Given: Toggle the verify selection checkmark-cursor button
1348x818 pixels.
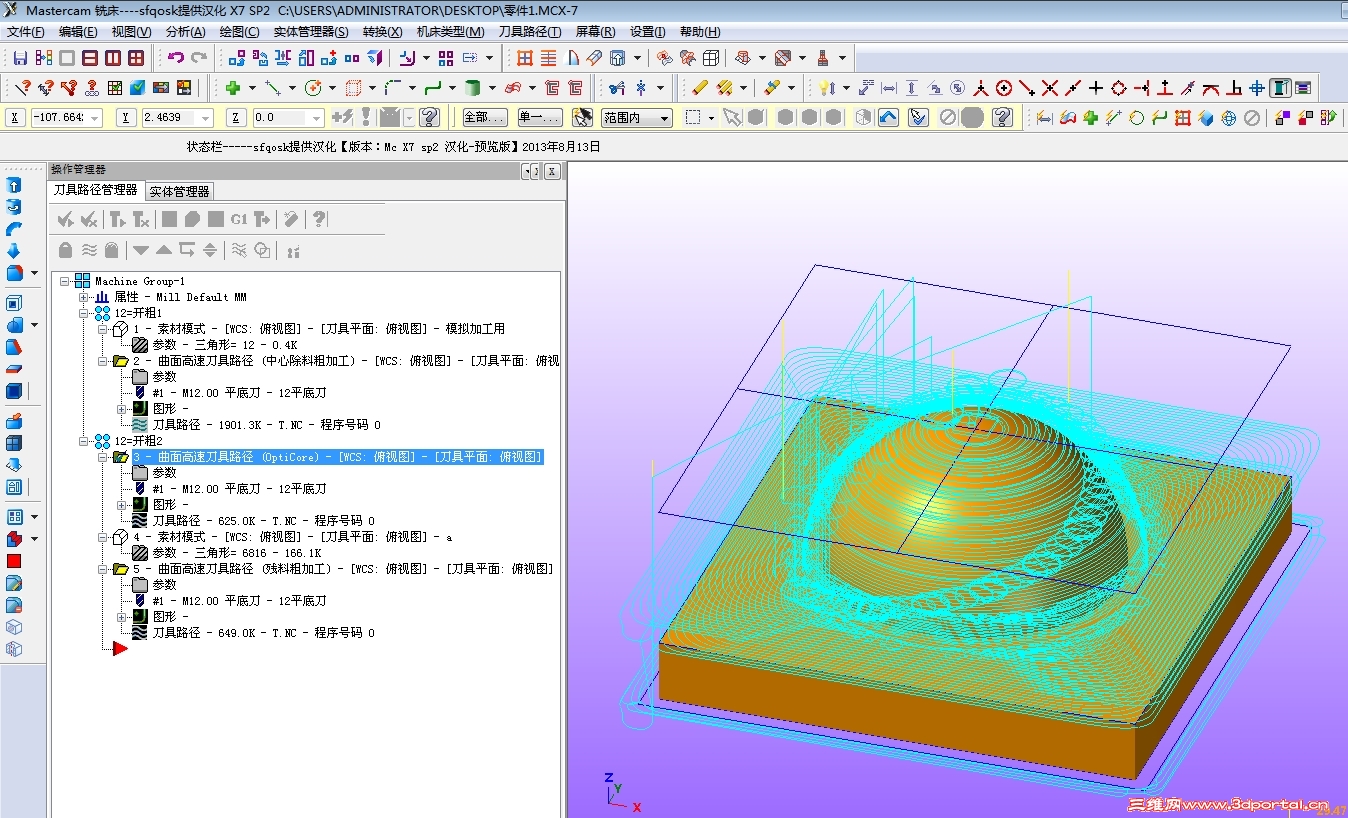Looking at the screenshot, I should (919, 118).
